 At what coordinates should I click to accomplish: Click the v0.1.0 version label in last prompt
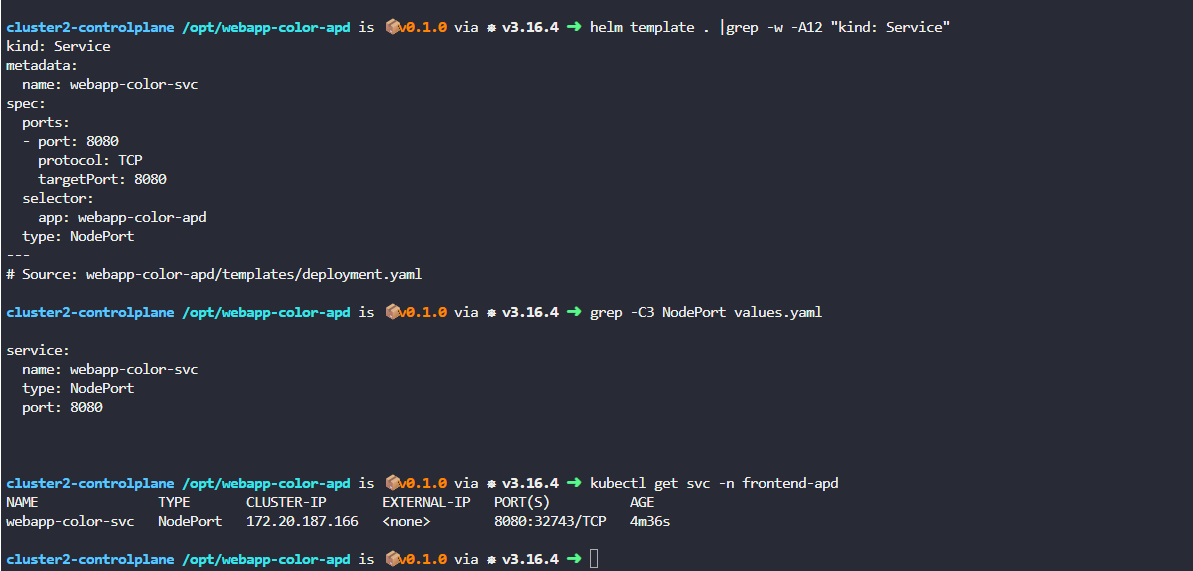pos(423,559)
